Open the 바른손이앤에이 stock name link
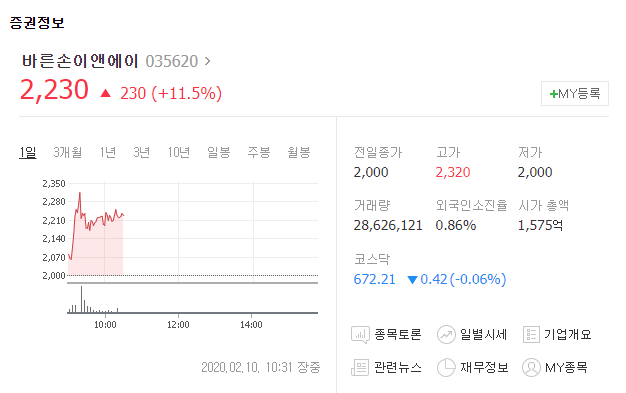 pyautogui.click(x=80, y=61)
